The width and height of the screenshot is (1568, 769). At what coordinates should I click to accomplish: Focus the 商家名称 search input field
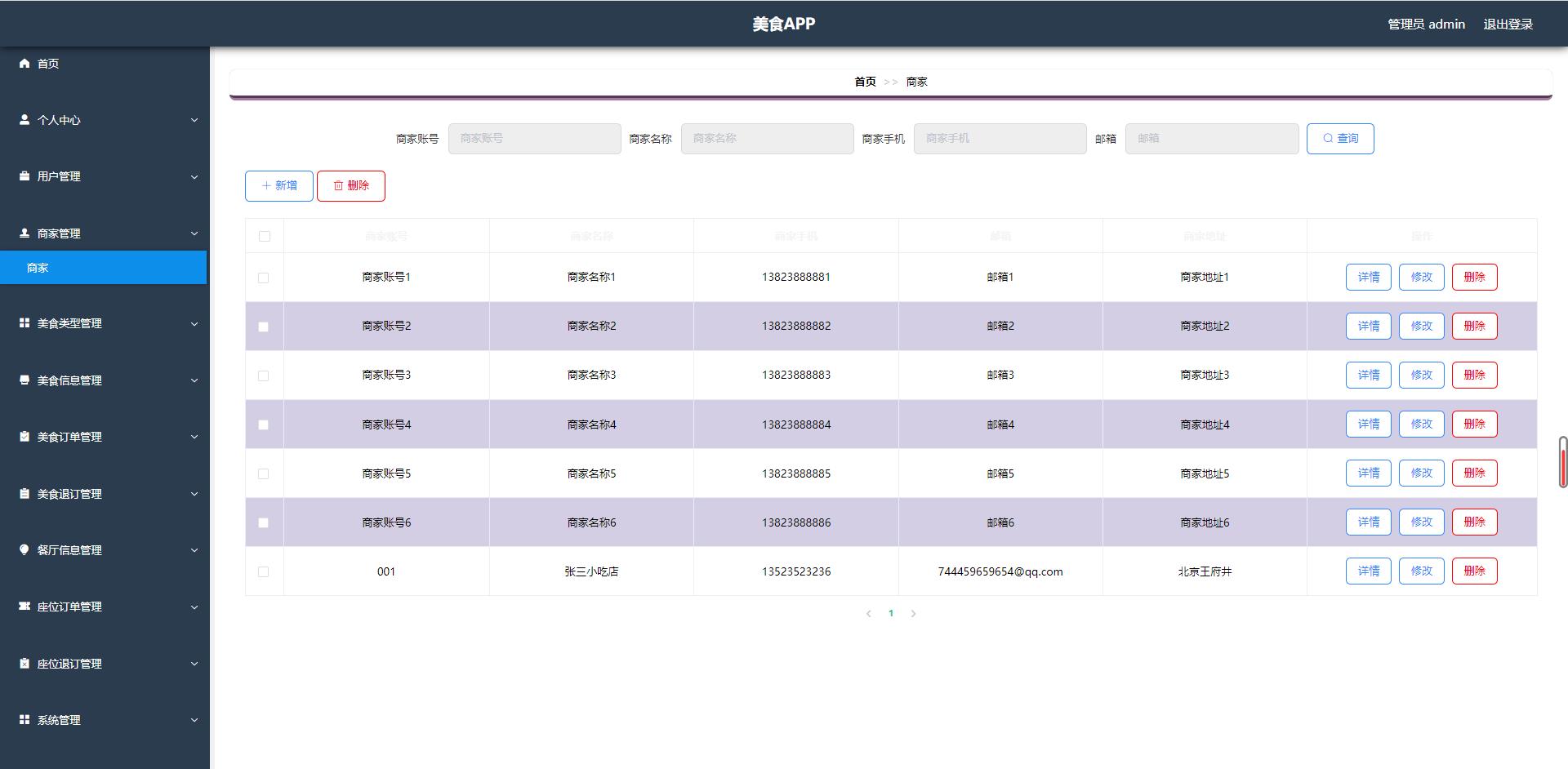767,139
